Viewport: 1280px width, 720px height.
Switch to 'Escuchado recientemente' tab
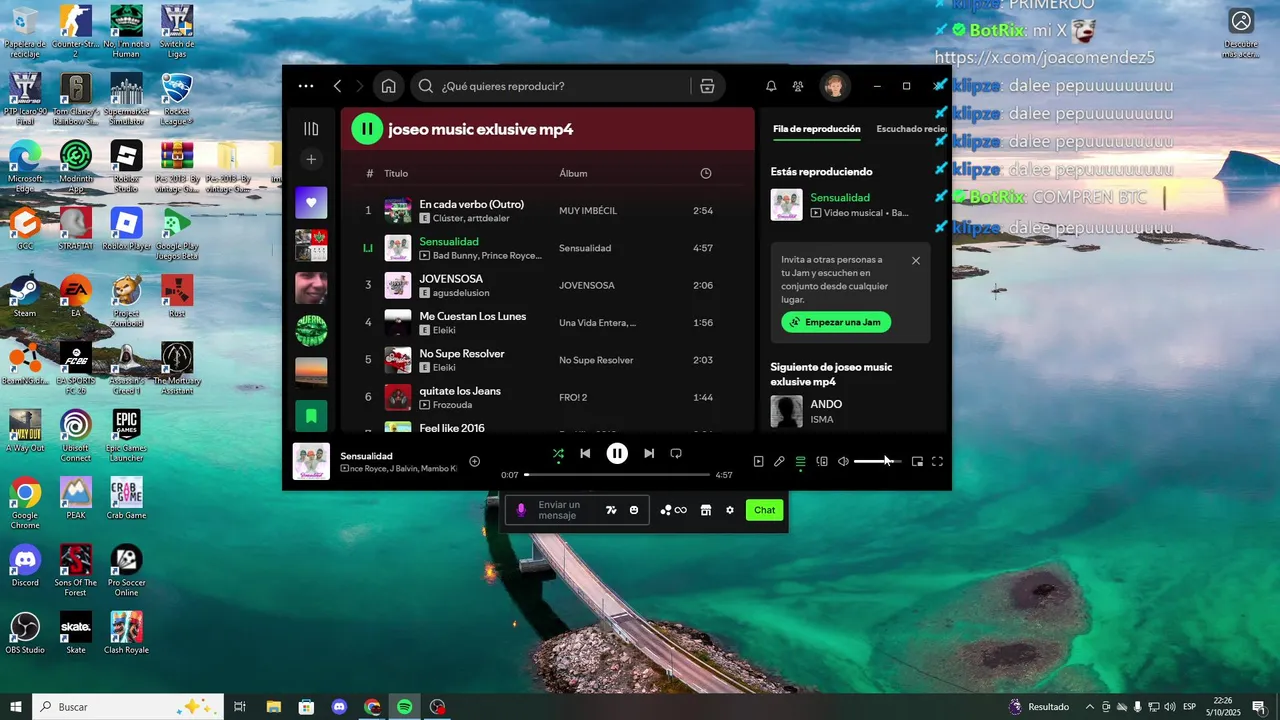[911, 129]
